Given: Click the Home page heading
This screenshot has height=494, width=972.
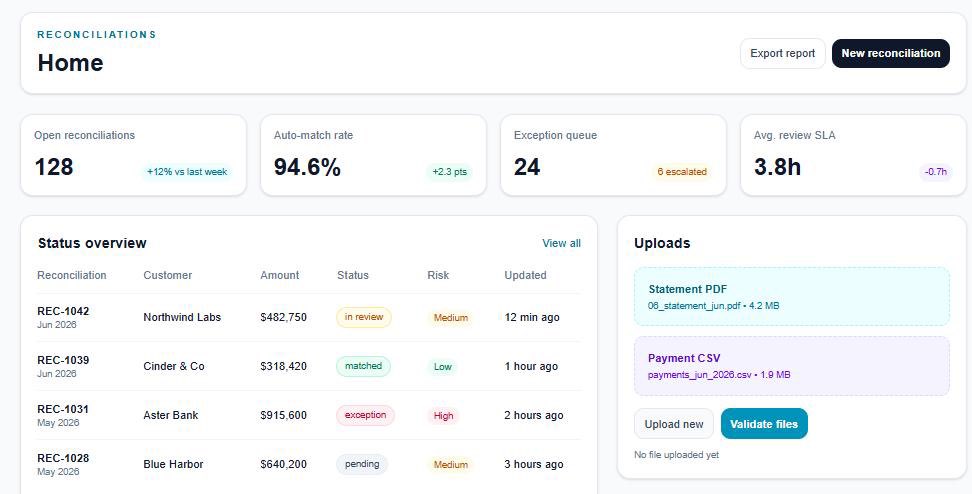Looking at the screenshot, I should point(70,63).
